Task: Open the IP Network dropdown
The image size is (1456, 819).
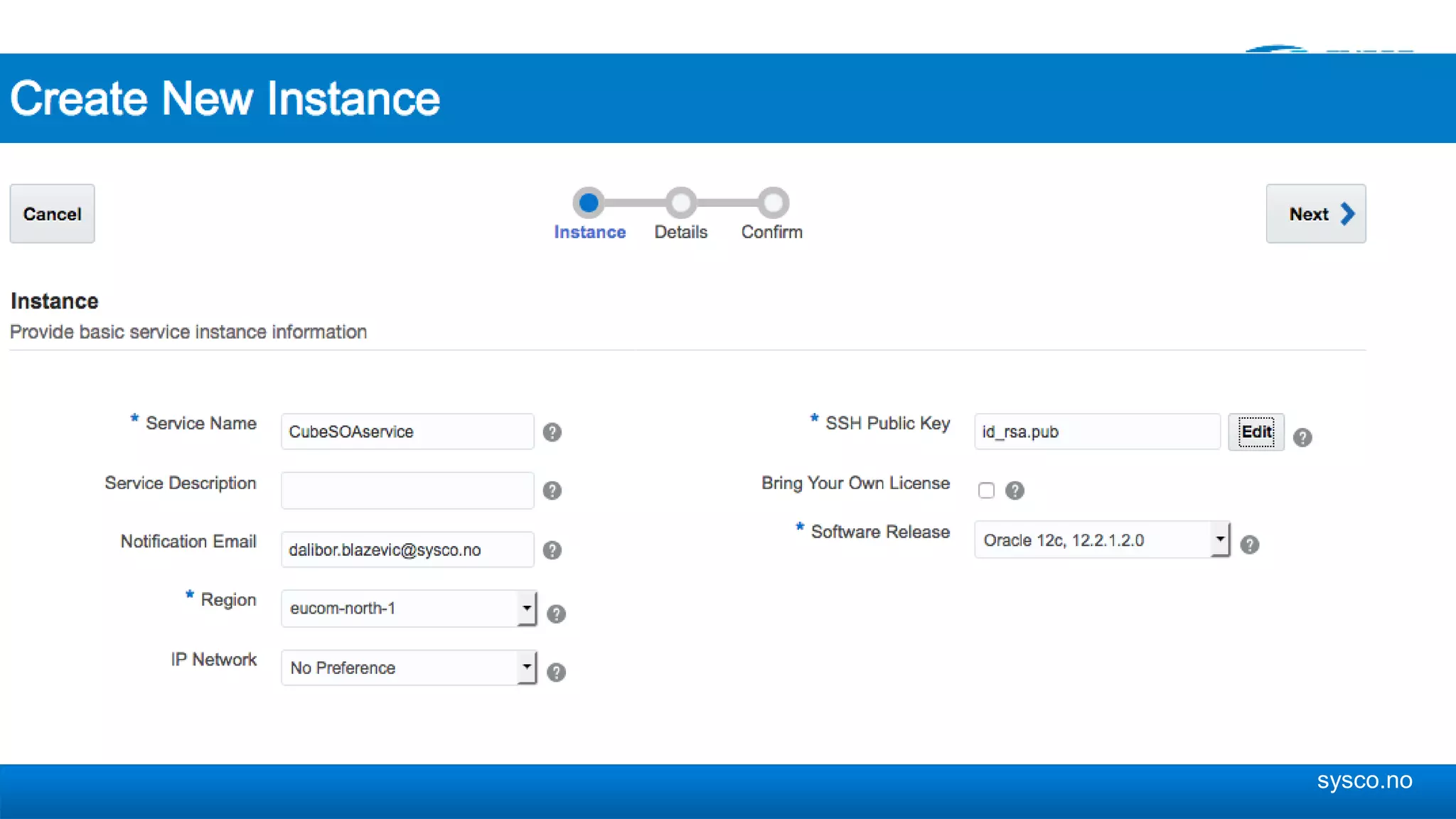Action: (526, 668)
